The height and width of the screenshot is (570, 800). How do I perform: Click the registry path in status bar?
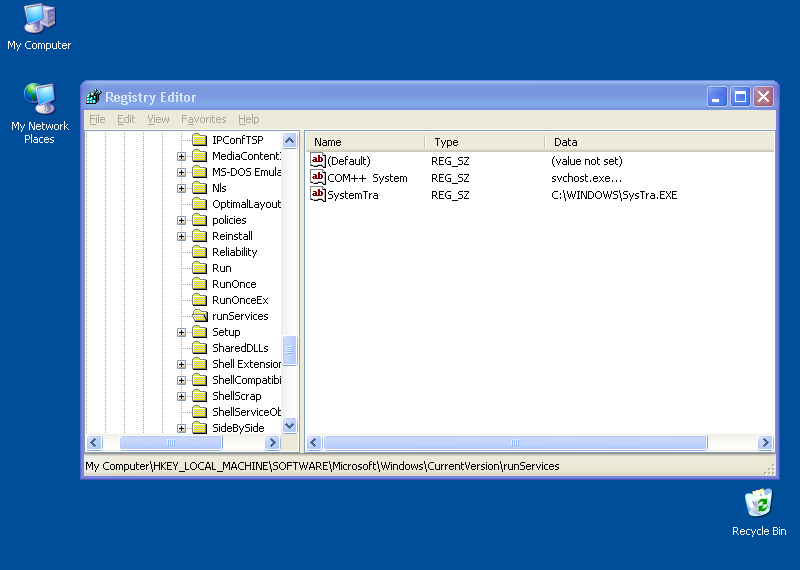tap(322, 466)
